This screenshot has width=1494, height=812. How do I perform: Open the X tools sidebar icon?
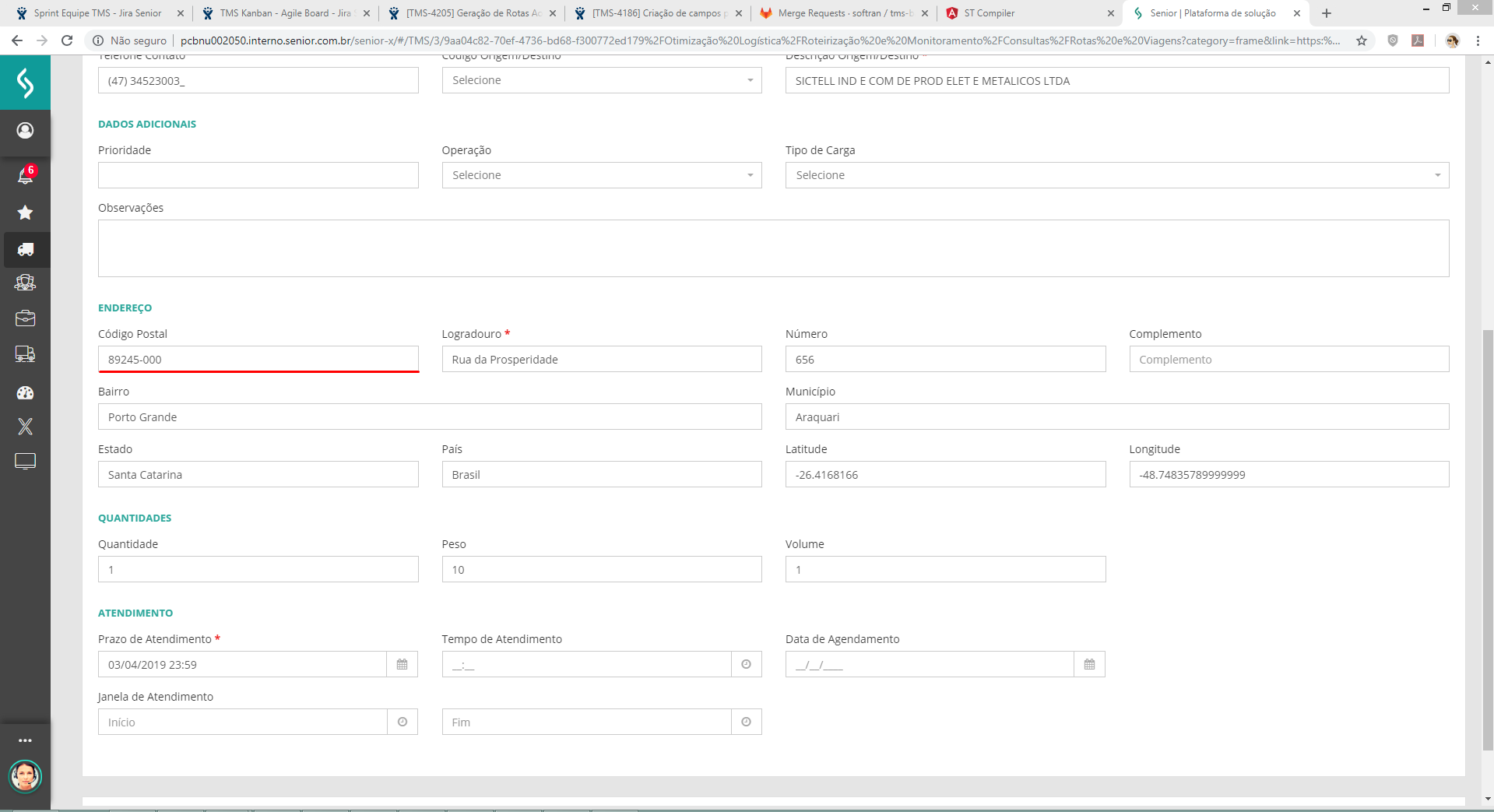pyautogui.click(x=25, y=427)
